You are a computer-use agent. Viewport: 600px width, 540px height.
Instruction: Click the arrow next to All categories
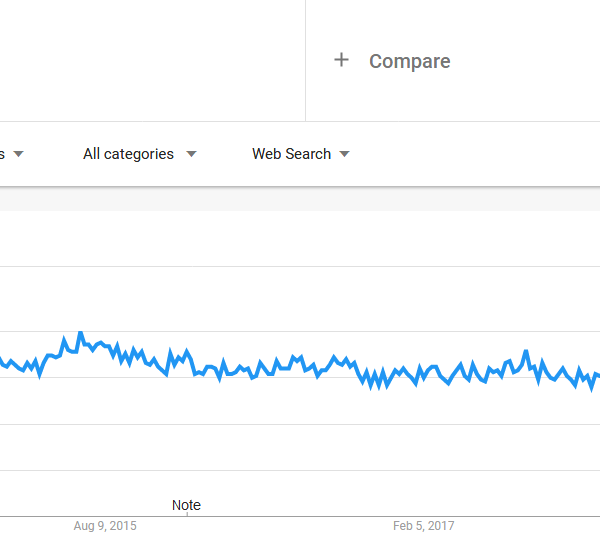pos(191,154)
